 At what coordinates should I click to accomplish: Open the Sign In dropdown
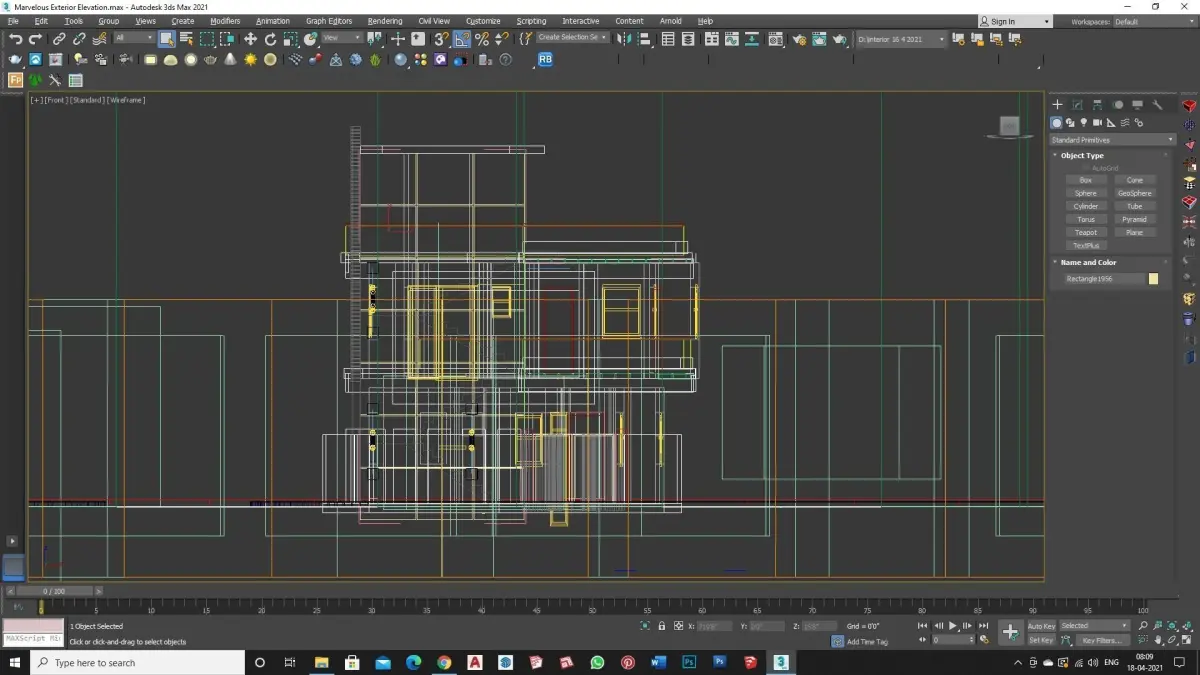click(x=1016, y=21)
